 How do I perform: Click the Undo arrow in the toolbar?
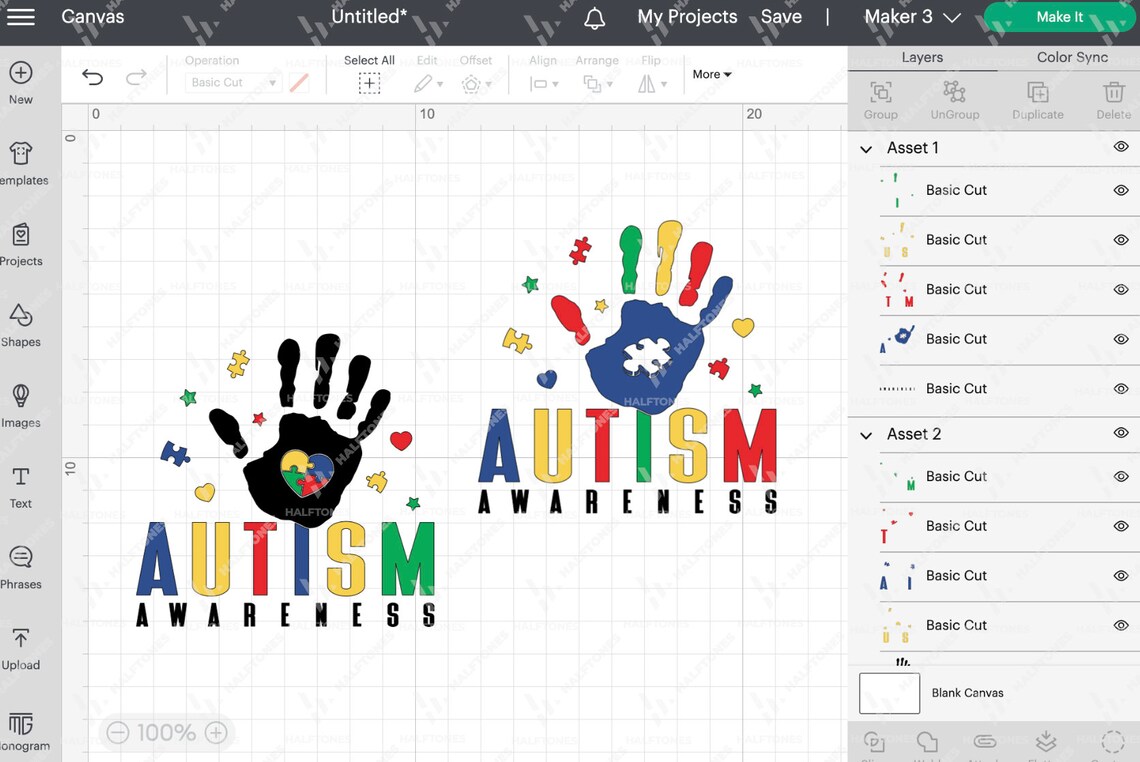tap(92, 76)
